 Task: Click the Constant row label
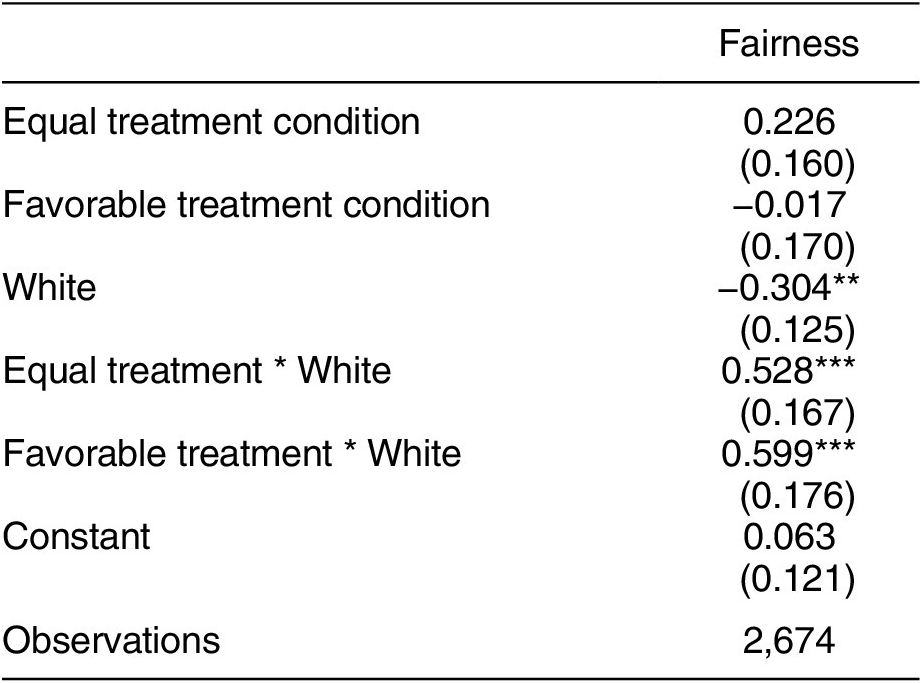coord(77,537)
